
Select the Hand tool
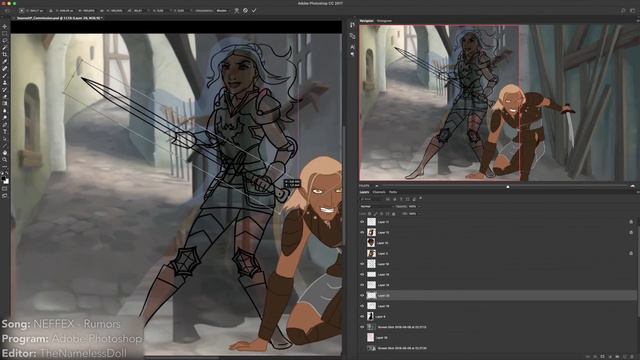(4, 153)
